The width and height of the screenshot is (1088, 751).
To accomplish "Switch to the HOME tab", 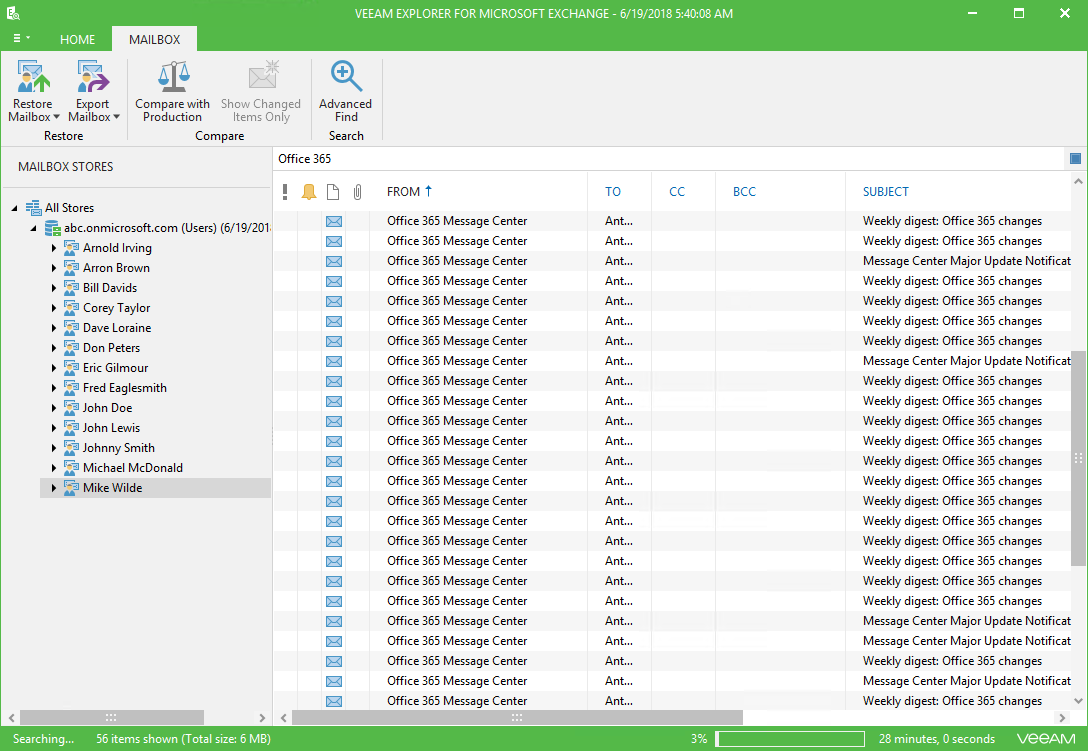I will (77, 40).
